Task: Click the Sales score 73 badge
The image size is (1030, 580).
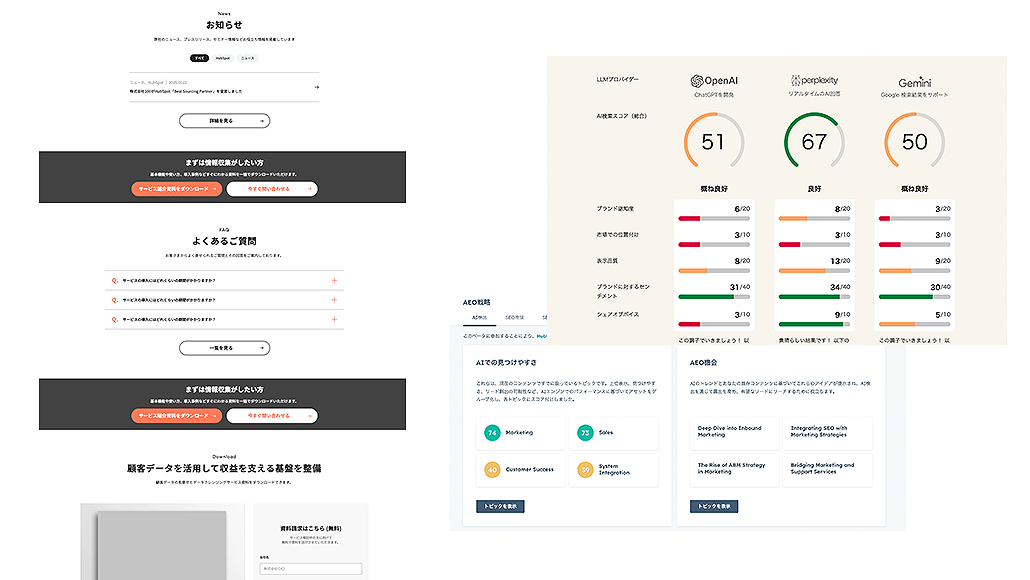Action: [585, 433]
